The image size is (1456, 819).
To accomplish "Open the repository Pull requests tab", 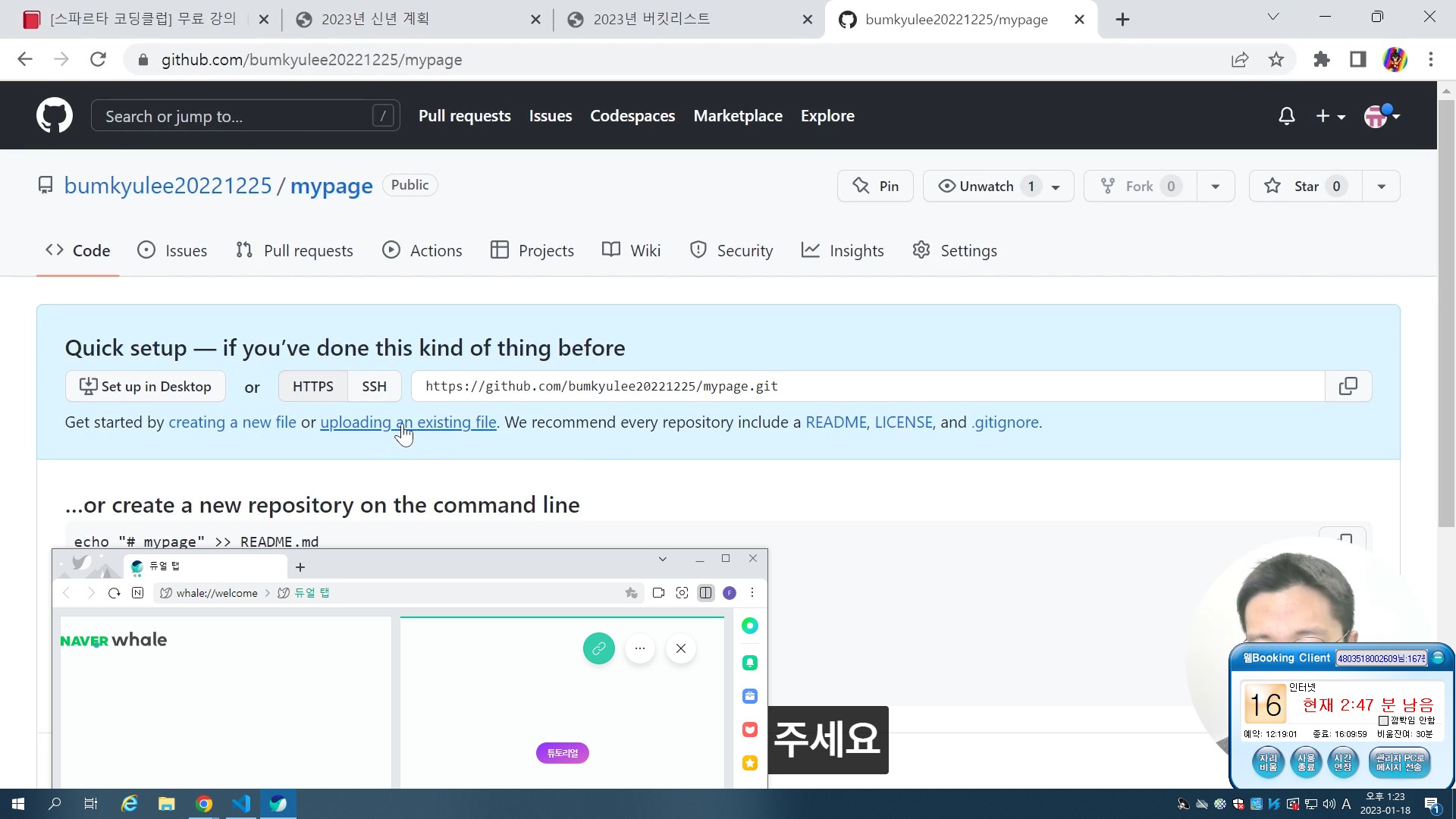I will (294, 250).
